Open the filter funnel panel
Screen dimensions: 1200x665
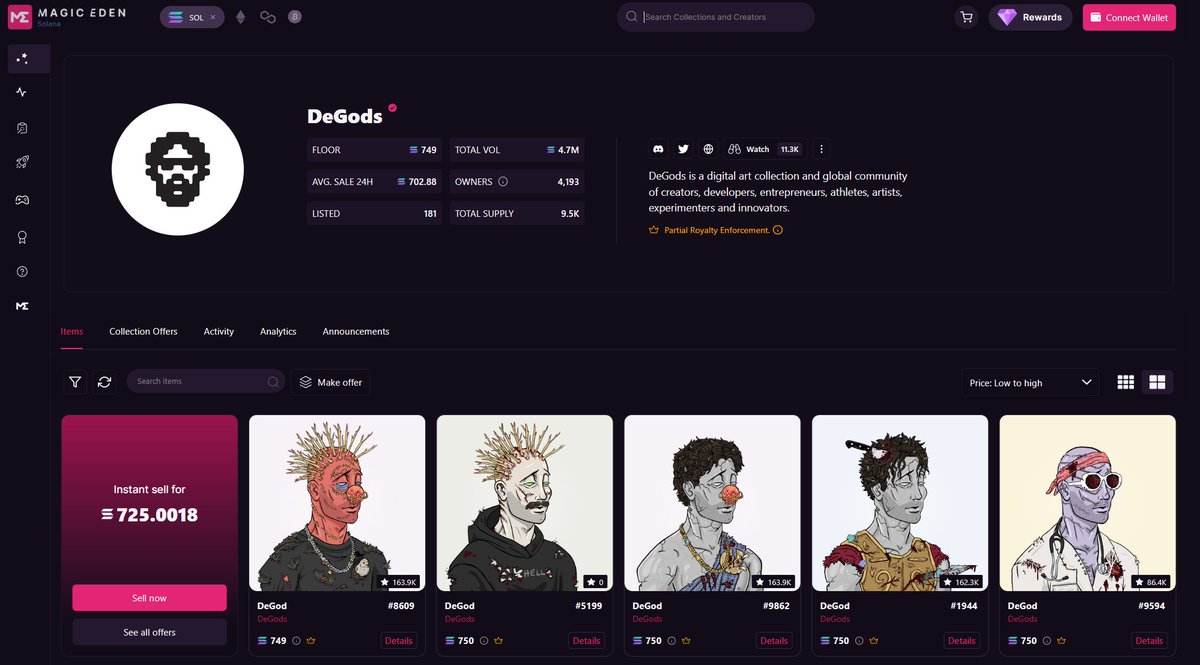pyautogui.click(x=75, y=382)
